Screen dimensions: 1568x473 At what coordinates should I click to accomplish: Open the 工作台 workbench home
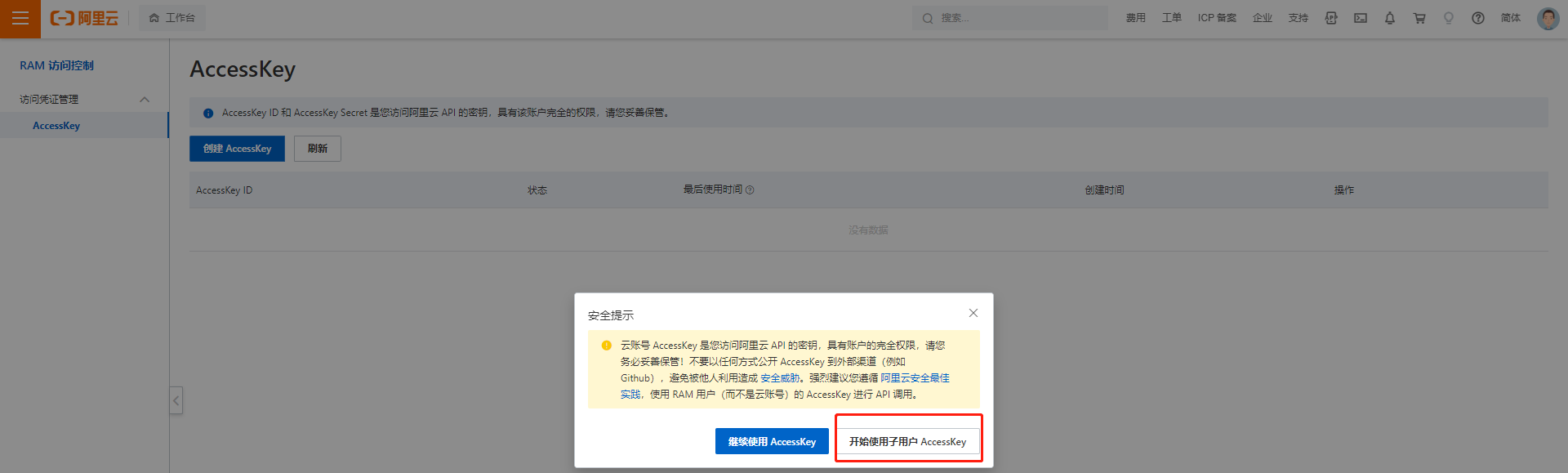tap(172, 18)
